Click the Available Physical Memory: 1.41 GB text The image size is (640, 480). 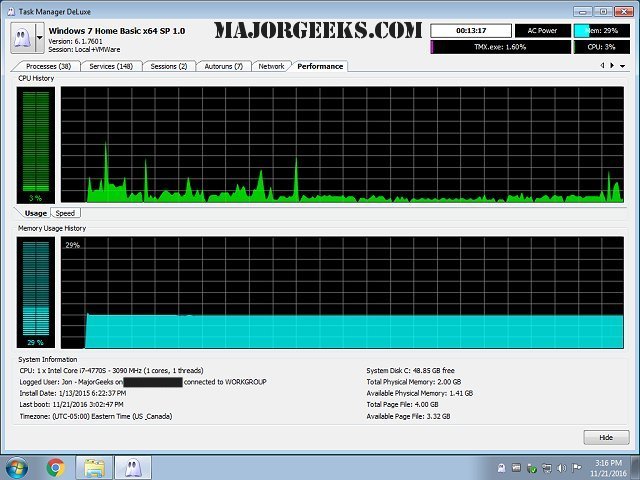(x=420, y=393)
